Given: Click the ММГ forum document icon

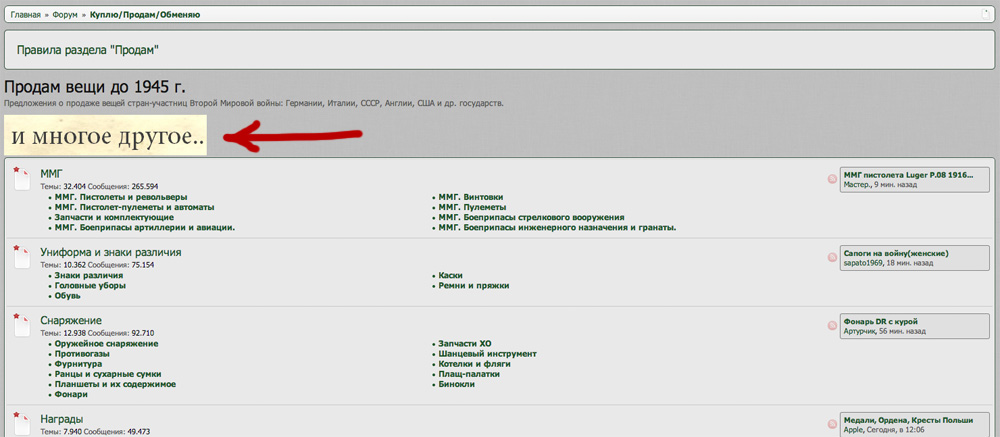Looking at the screenshot, I should click(22, 179).
